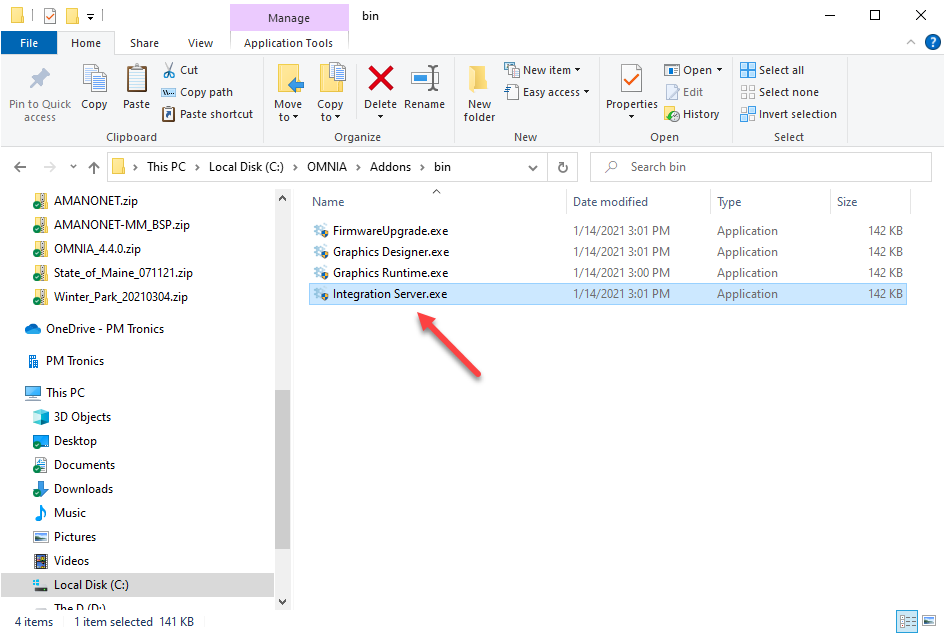The image size is (945, 634).
Task: Click Invert selection in ribbon
Action: coord(788,114)
